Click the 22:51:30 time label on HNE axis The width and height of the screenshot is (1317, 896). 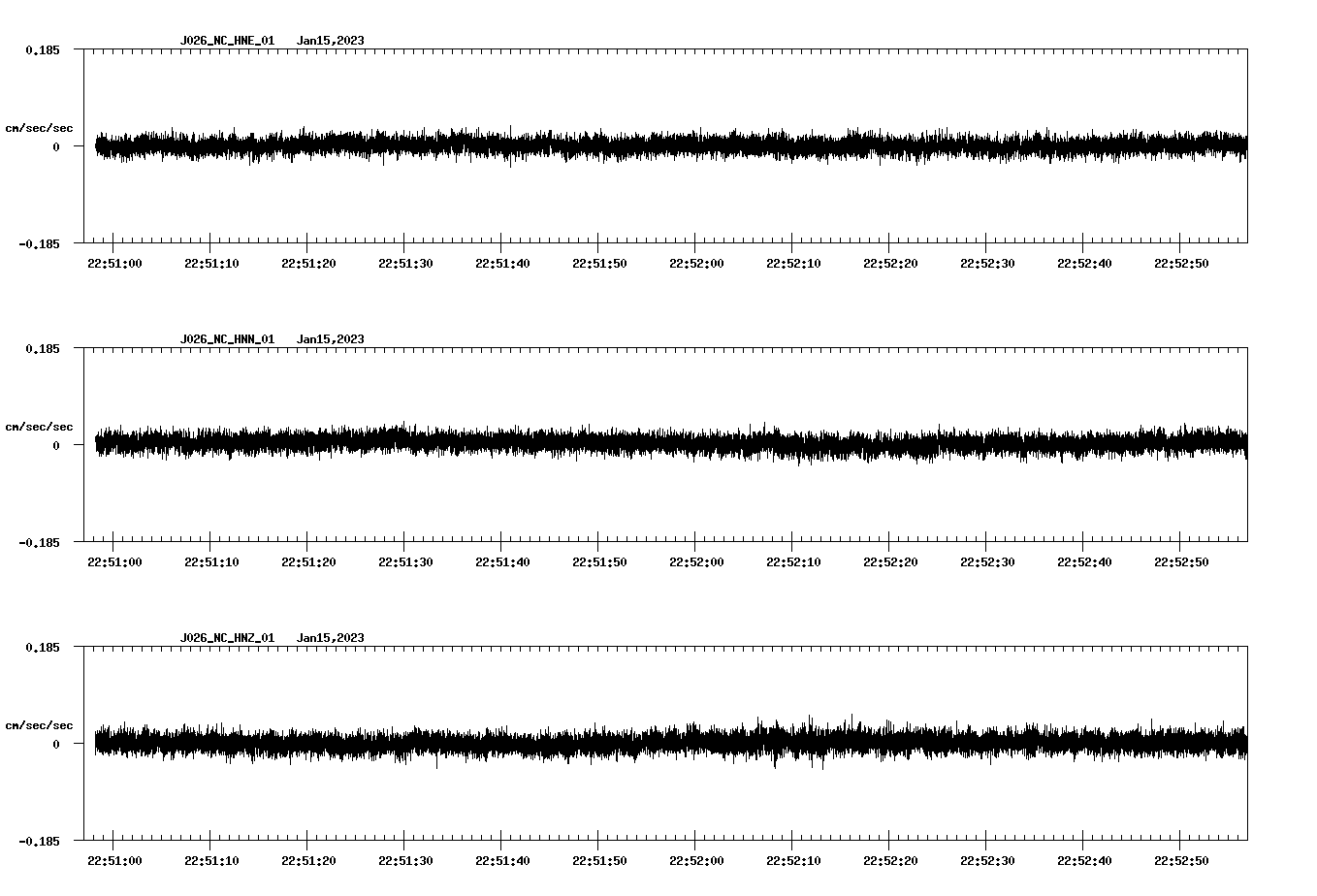405,264
